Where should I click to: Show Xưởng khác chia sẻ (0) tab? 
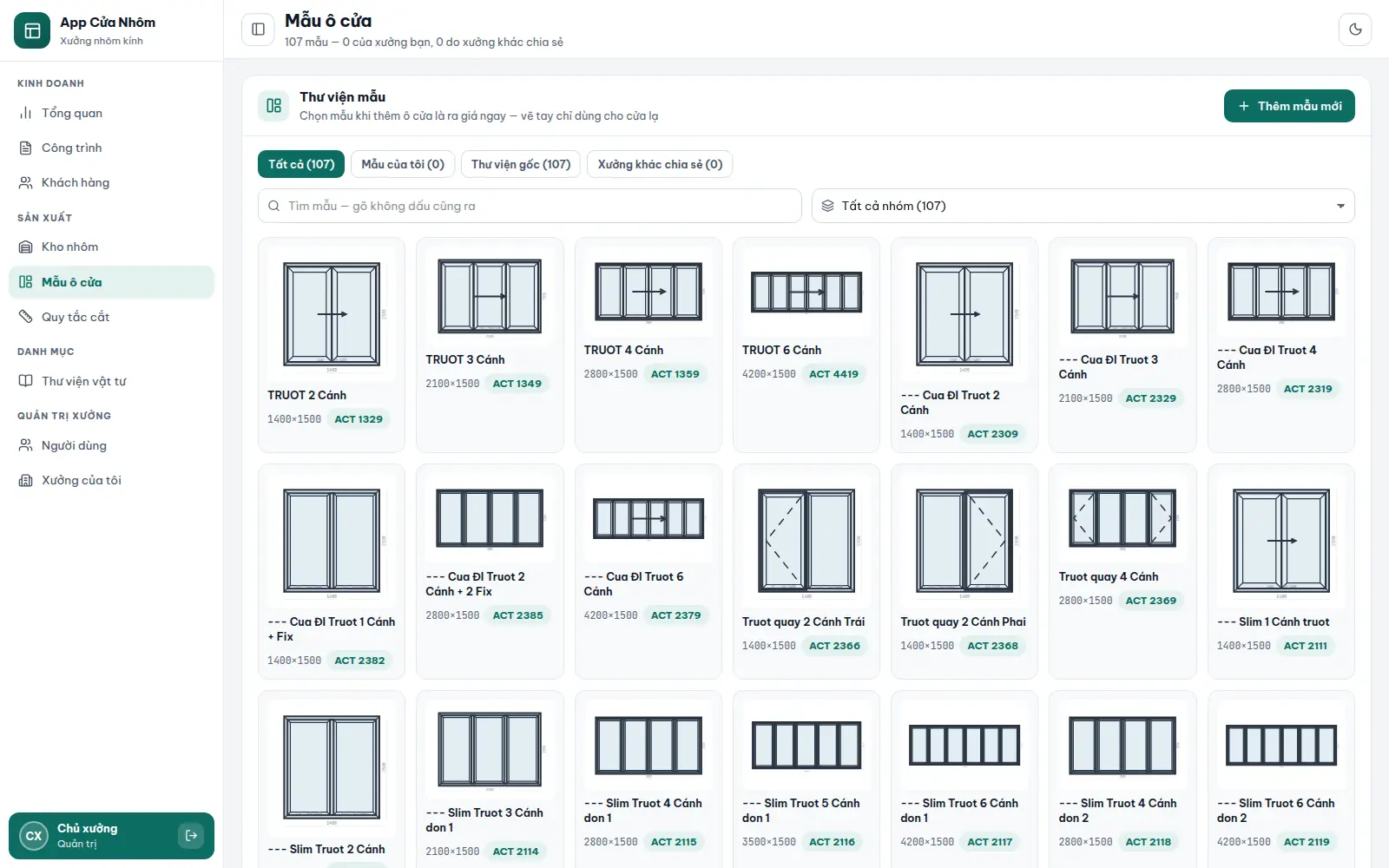(660, 164)
